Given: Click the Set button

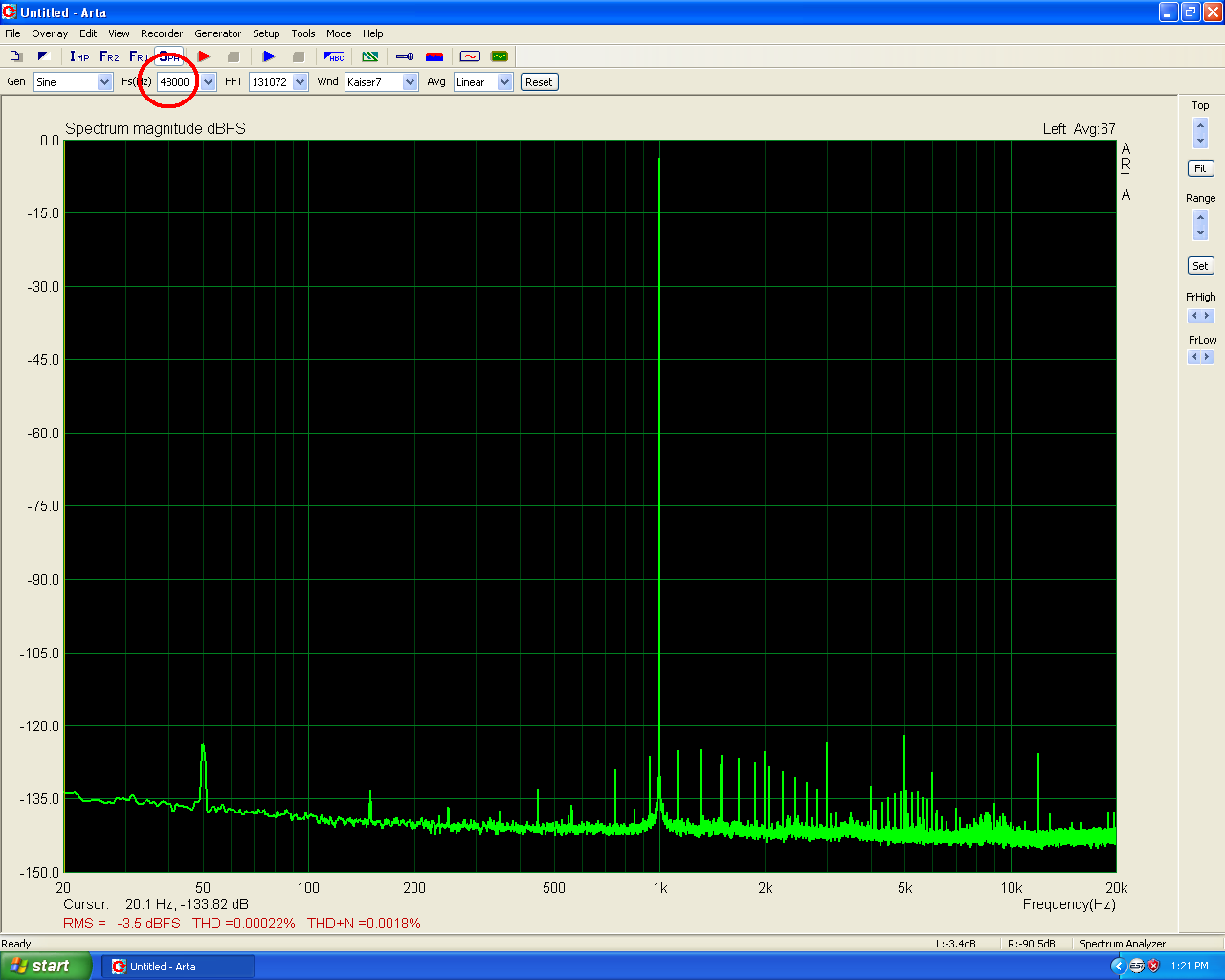Looking at the screenshot, I should click(1200, 266).
